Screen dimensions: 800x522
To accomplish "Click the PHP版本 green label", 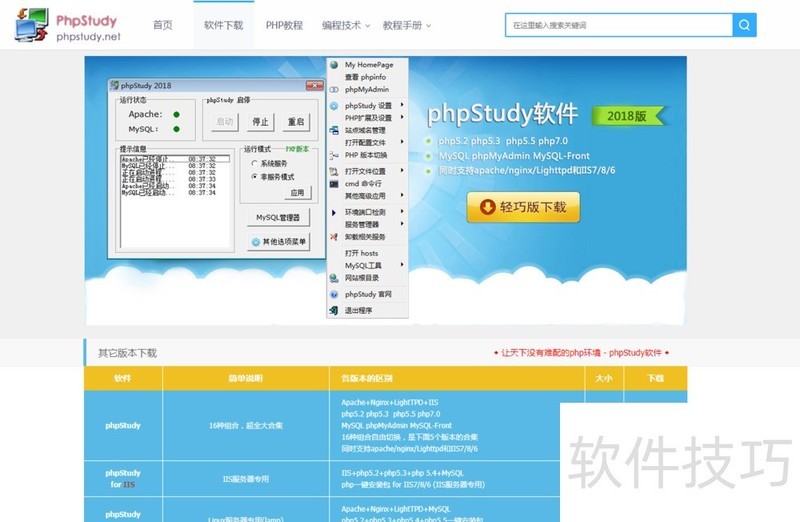I will (x=297, y=149).
